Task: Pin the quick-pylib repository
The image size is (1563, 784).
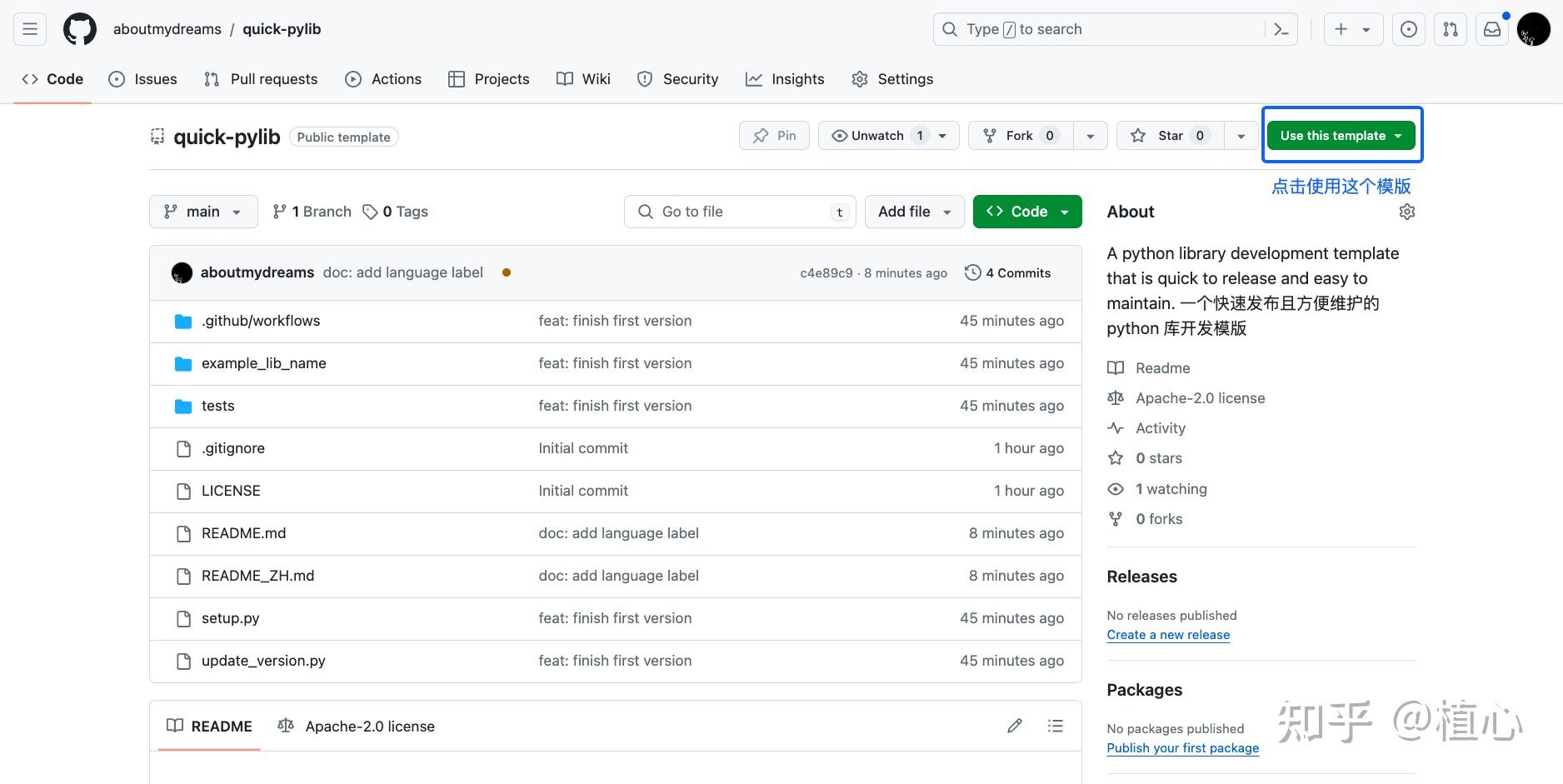Action: tap(774, 136)
